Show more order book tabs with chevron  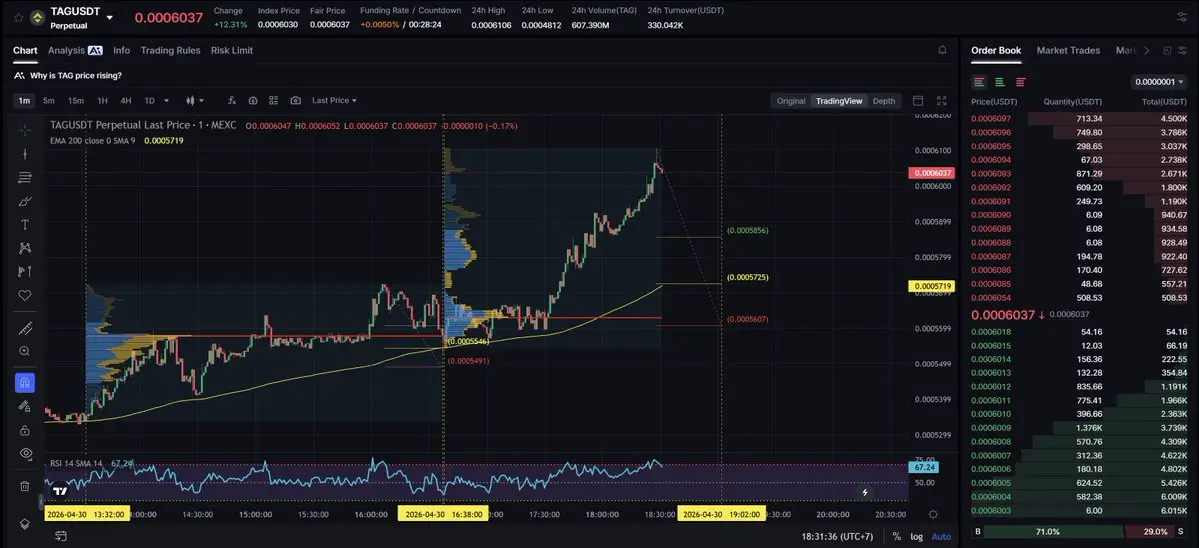(1145, 50)
